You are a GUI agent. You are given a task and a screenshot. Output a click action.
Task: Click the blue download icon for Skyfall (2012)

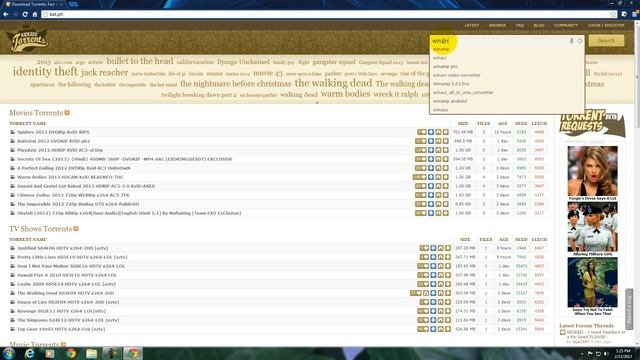pyautogui.click(x=431, y=213)
